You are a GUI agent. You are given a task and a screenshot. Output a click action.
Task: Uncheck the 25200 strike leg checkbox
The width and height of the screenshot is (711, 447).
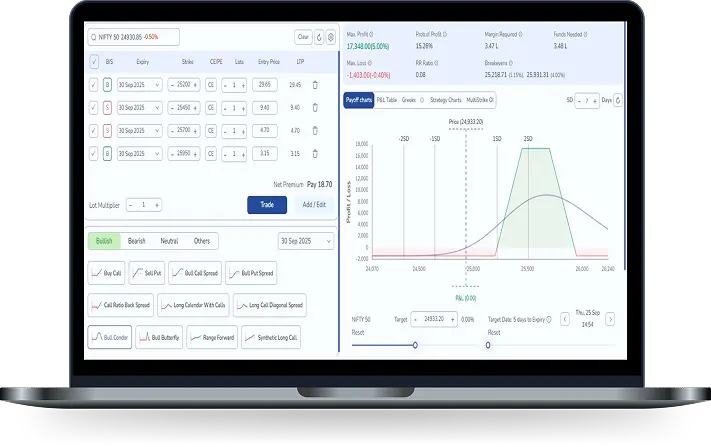pos(93,85)
